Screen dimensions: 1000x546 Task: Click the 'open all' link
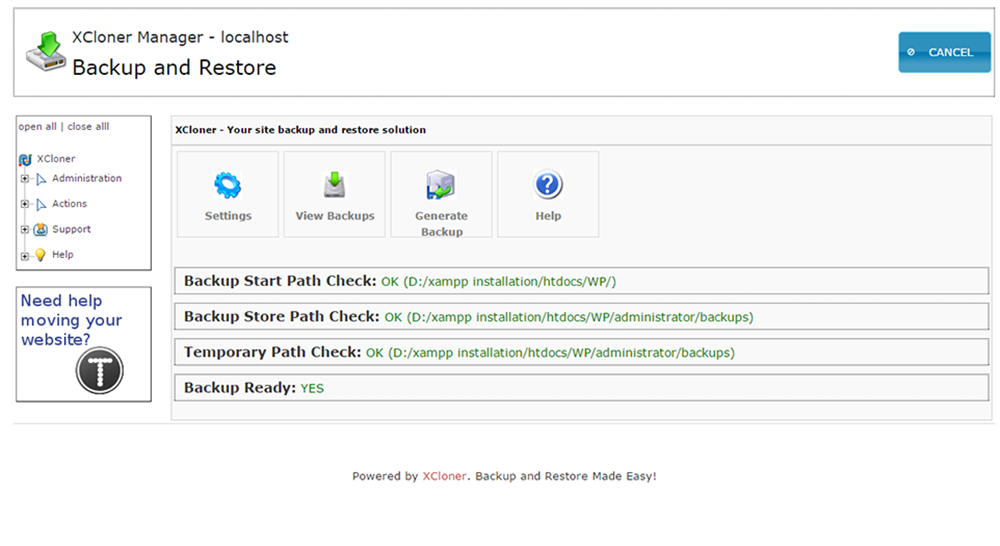click(38, 126)
